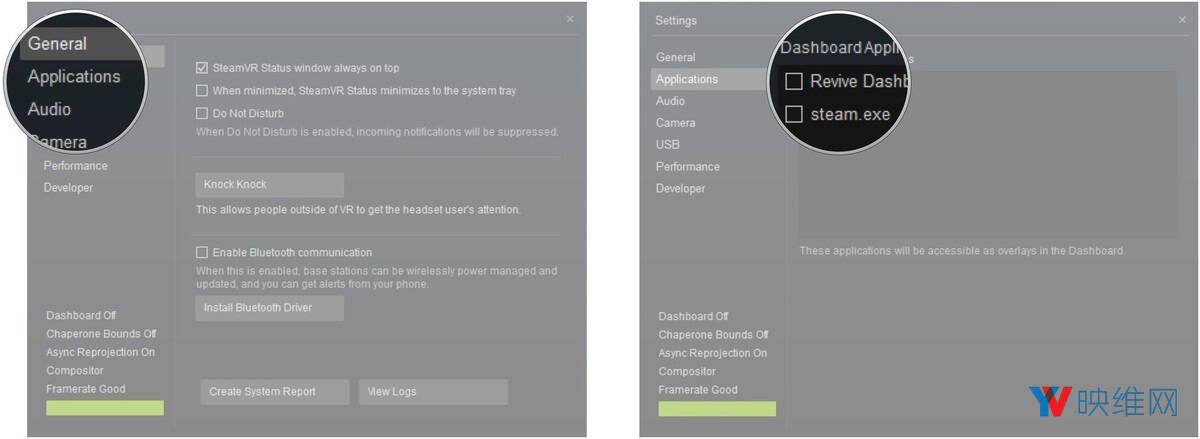
Task: Enable minimizing SteamVR Status to system tray
Action: coord(202,91)
